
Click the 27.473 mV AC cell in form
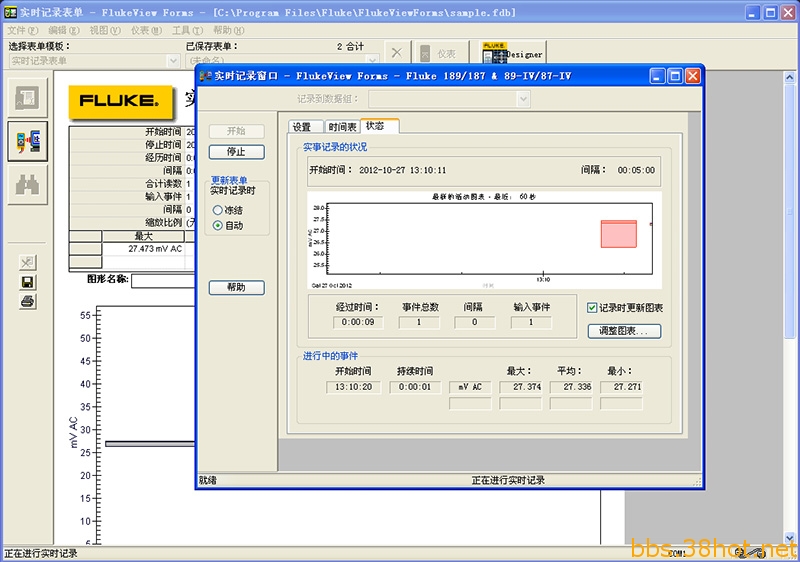[143, 249]
